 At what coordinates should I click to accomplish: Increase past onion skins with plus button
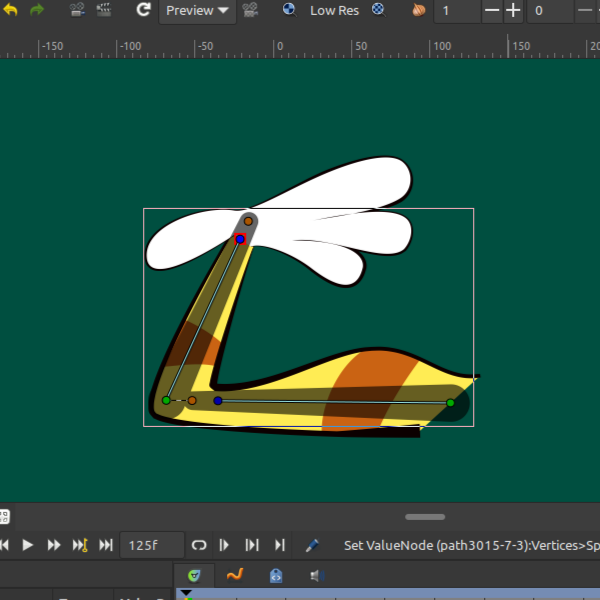[x=513, y=11]
